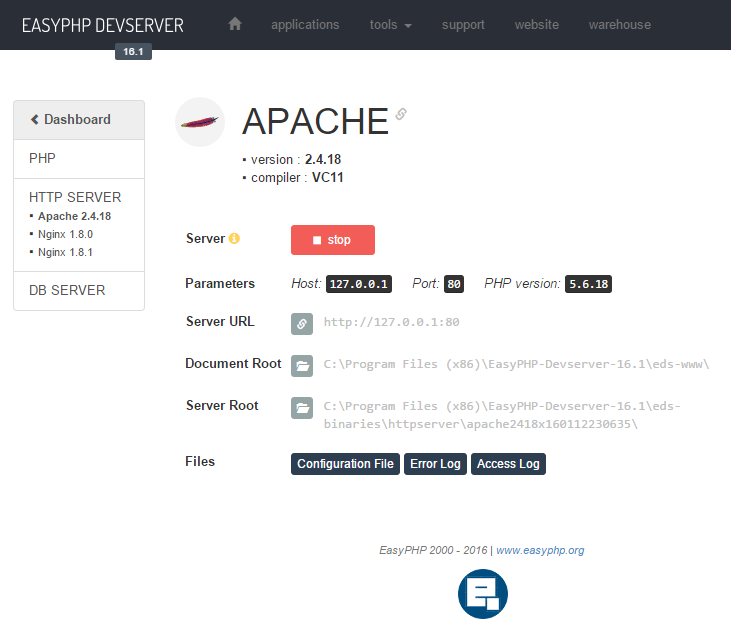Expand the tools dropdown menu

(391, 25)
